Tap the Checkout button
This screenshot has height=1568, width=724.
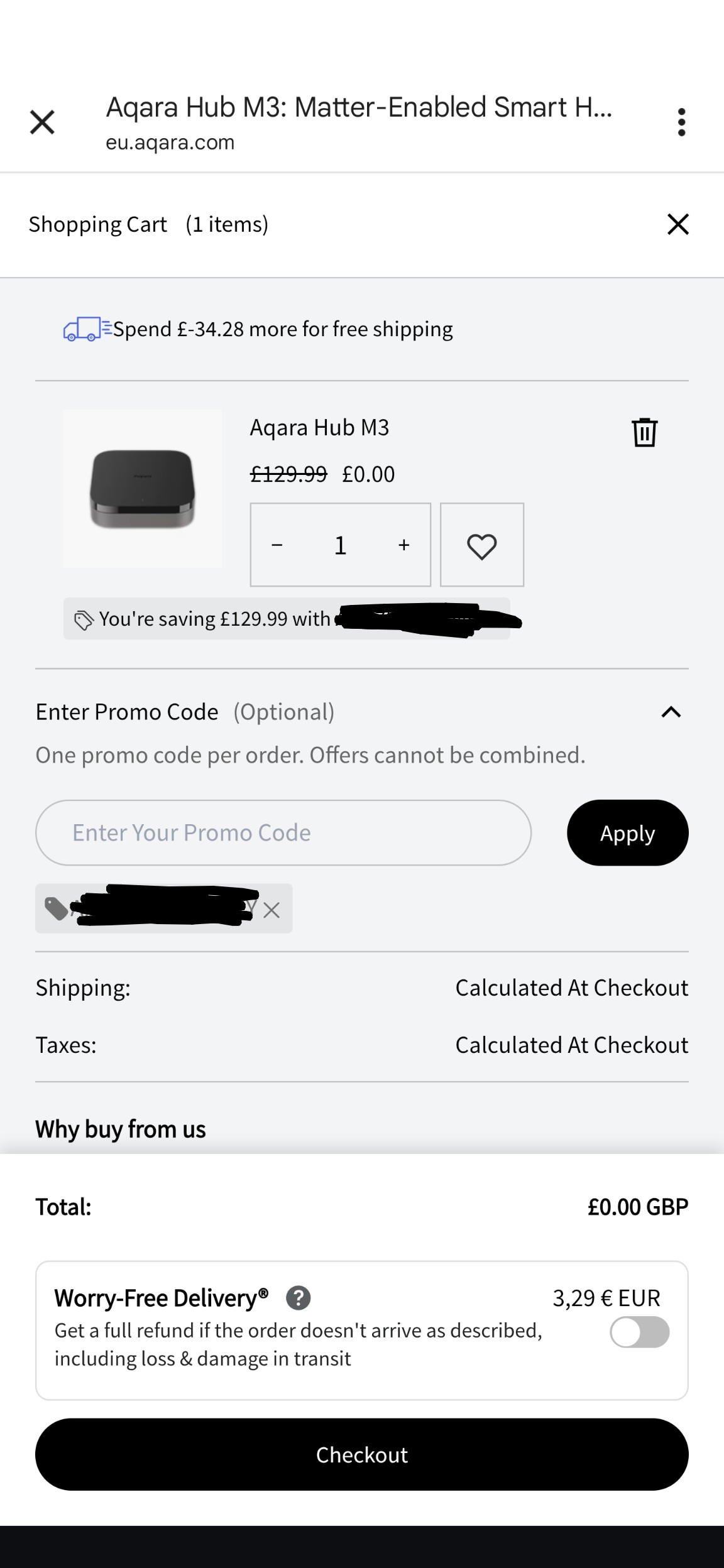(x=362, y=1454)
